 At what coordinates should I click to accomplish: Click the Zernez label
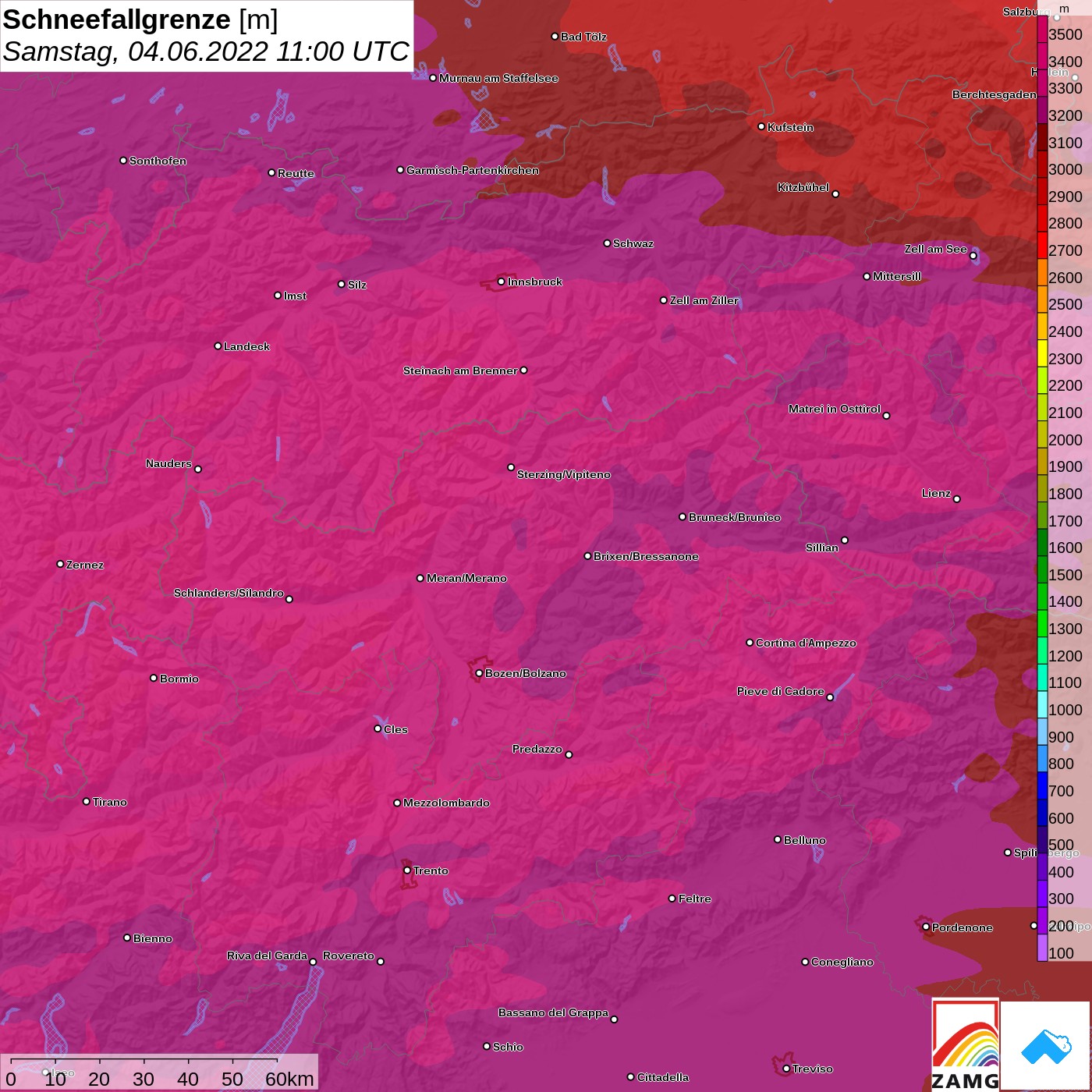[x=84, y=565]
